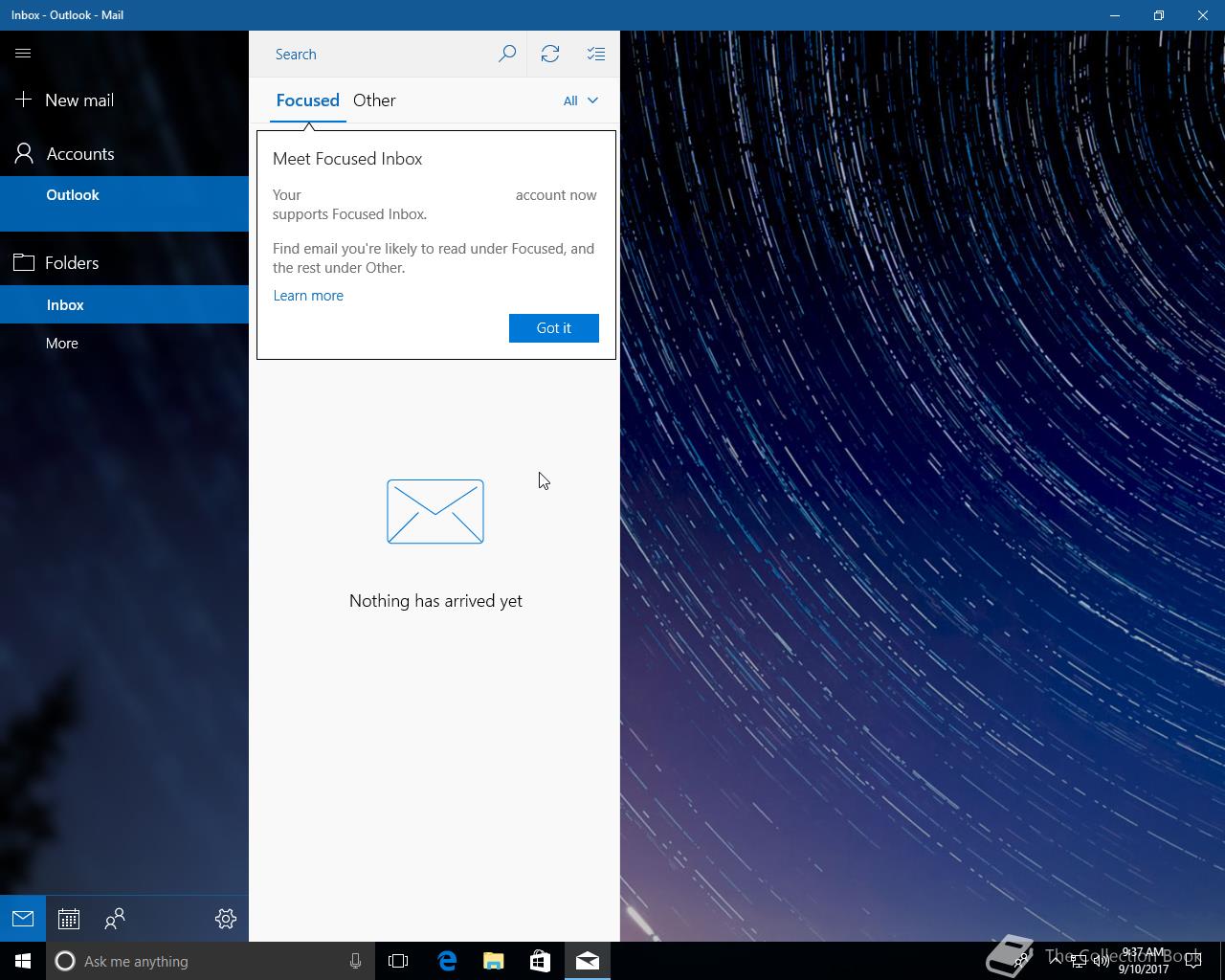Select the Outlook account

(124, 204)
